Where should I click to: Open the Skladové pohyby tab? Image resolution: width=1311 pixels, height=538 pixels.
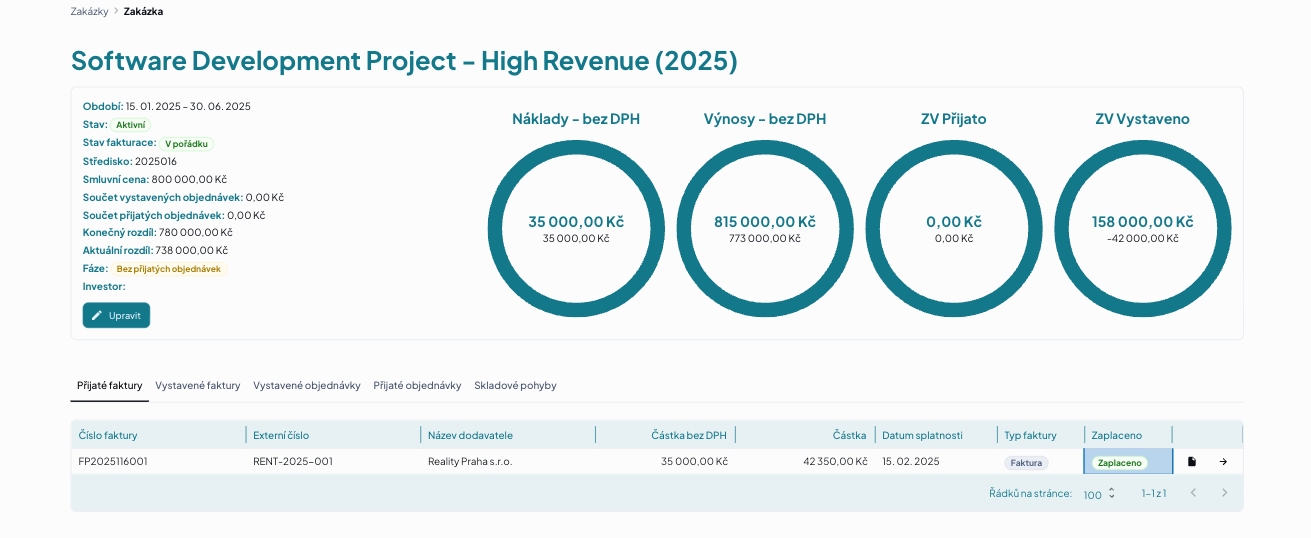(515, 385)
